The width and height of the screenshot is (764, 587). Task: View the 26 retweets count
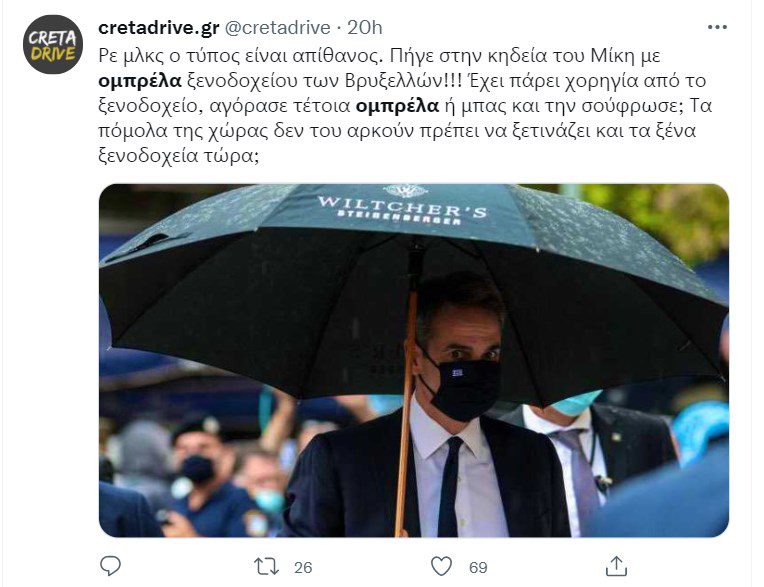pyautogui.click(x=303, y=568)
